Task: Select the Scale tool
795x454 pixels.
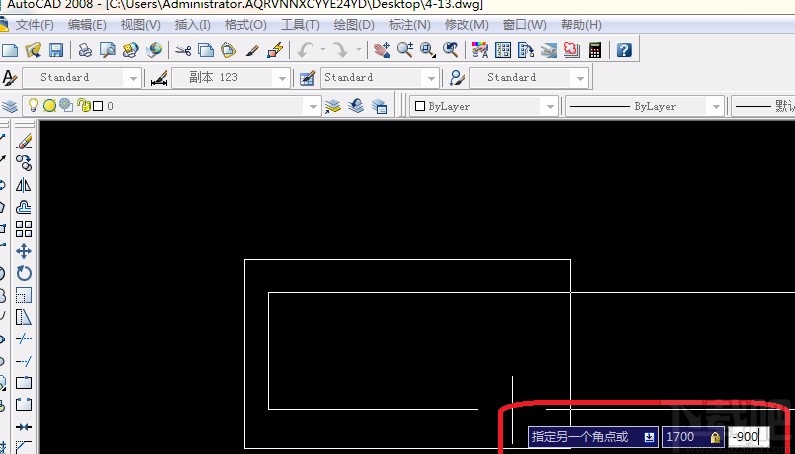Action: click(x=24, y=295)
